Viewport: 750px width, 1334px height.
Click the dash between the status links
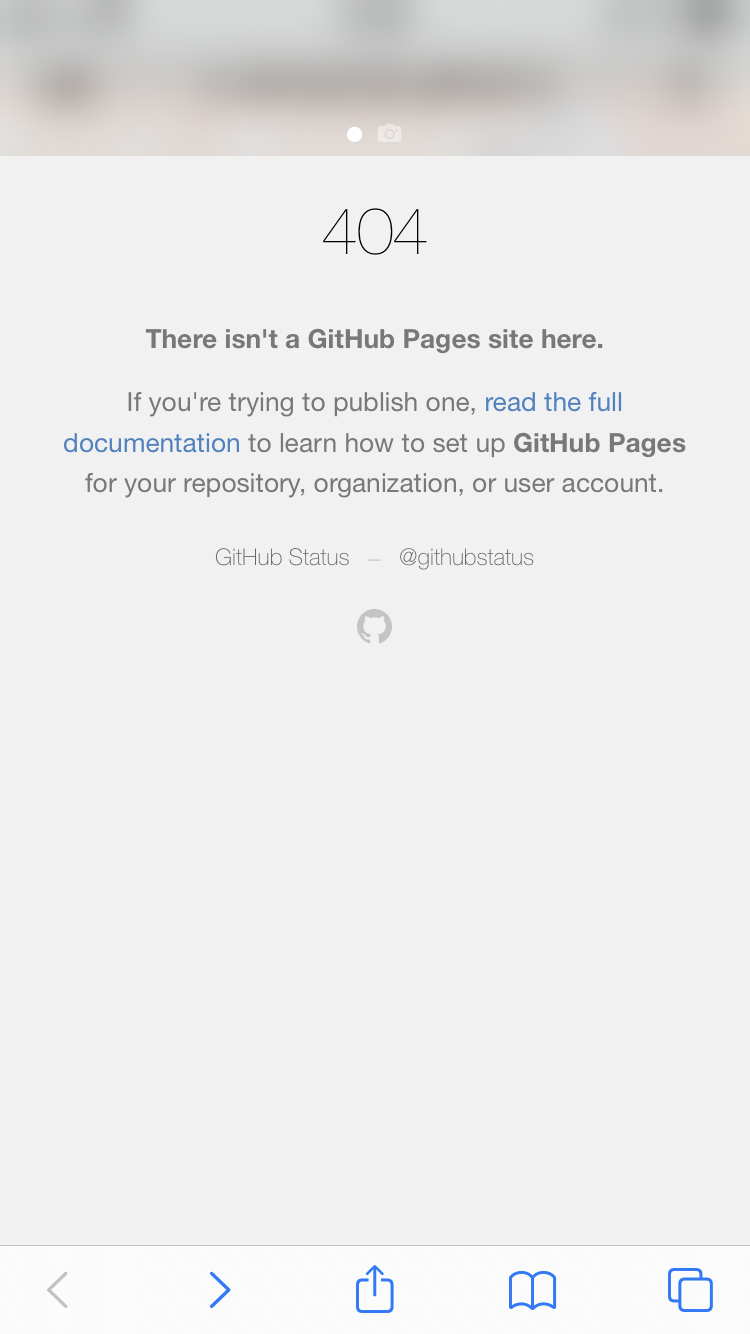pyautogui.click(x=374, y=559)
